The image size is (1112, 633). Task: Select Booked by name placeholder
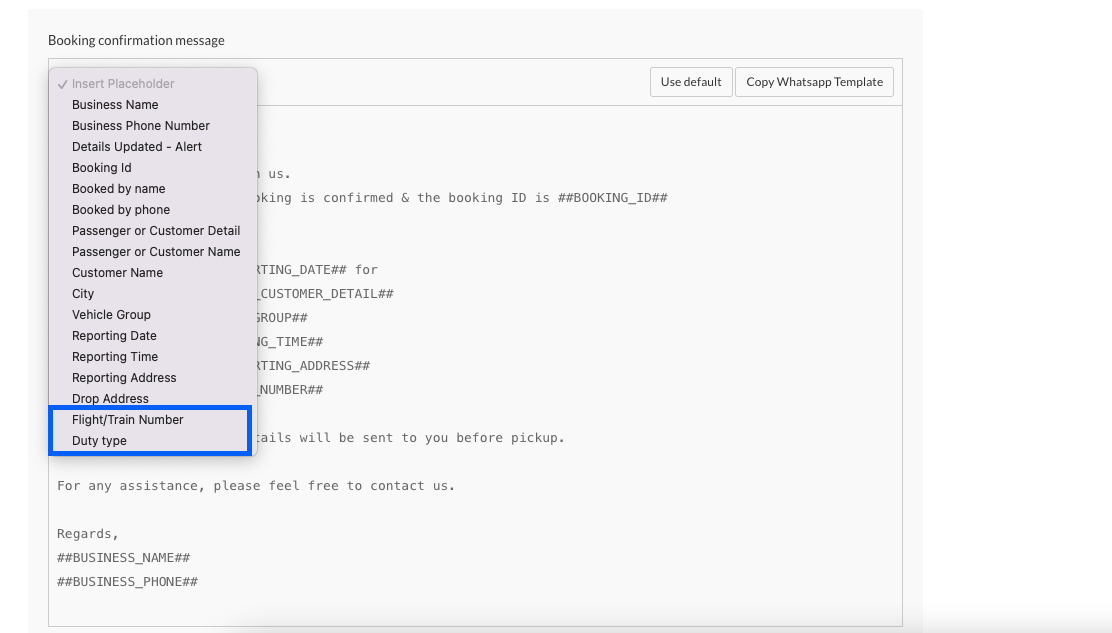[152, 189]
